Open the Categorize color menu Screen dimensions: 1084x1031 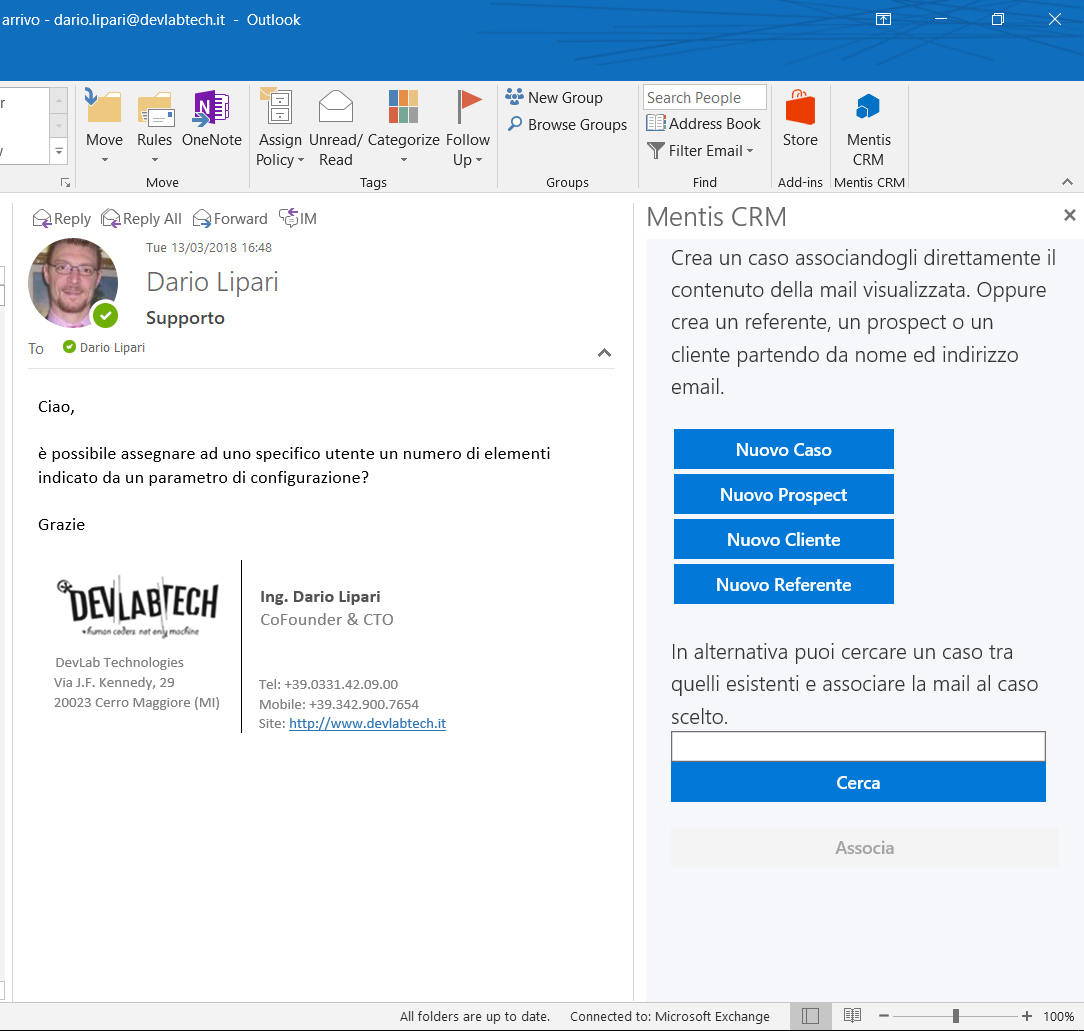pyautogui.click(x=403, y=127)
